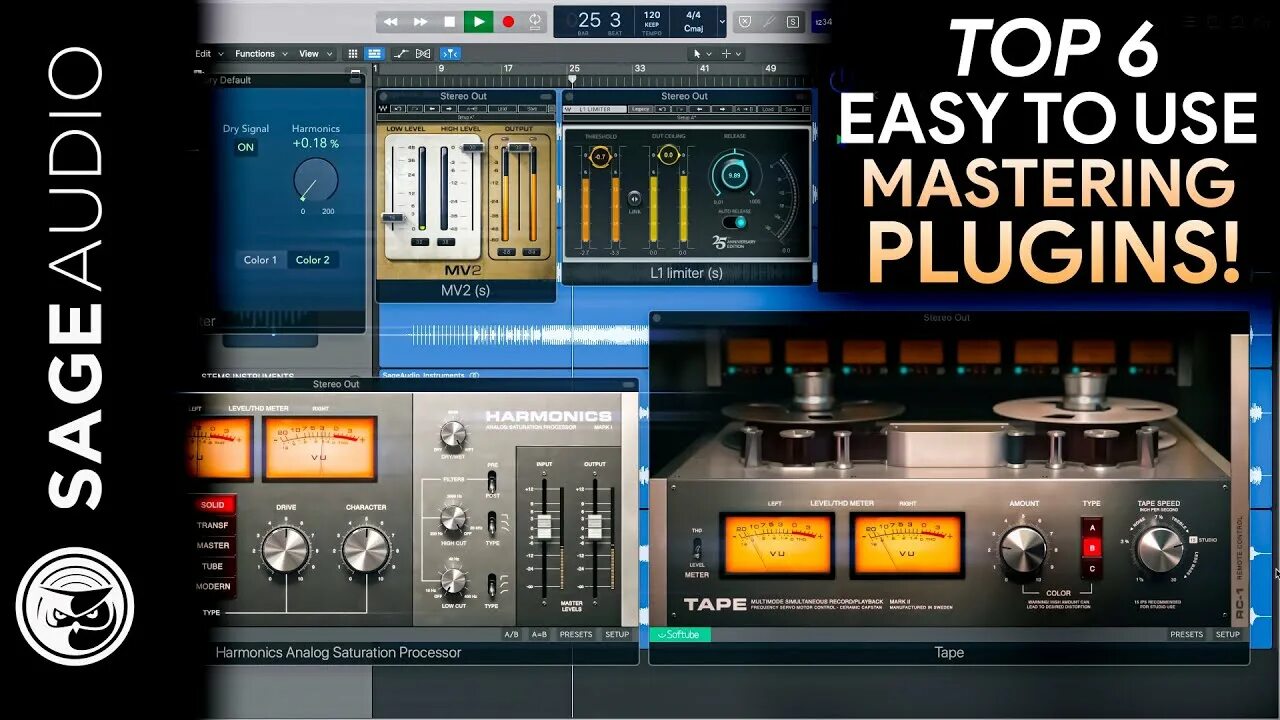Click the HIGH CUT knob
This screenshot has width=1280, height=720.
click(x=453, y=517)
